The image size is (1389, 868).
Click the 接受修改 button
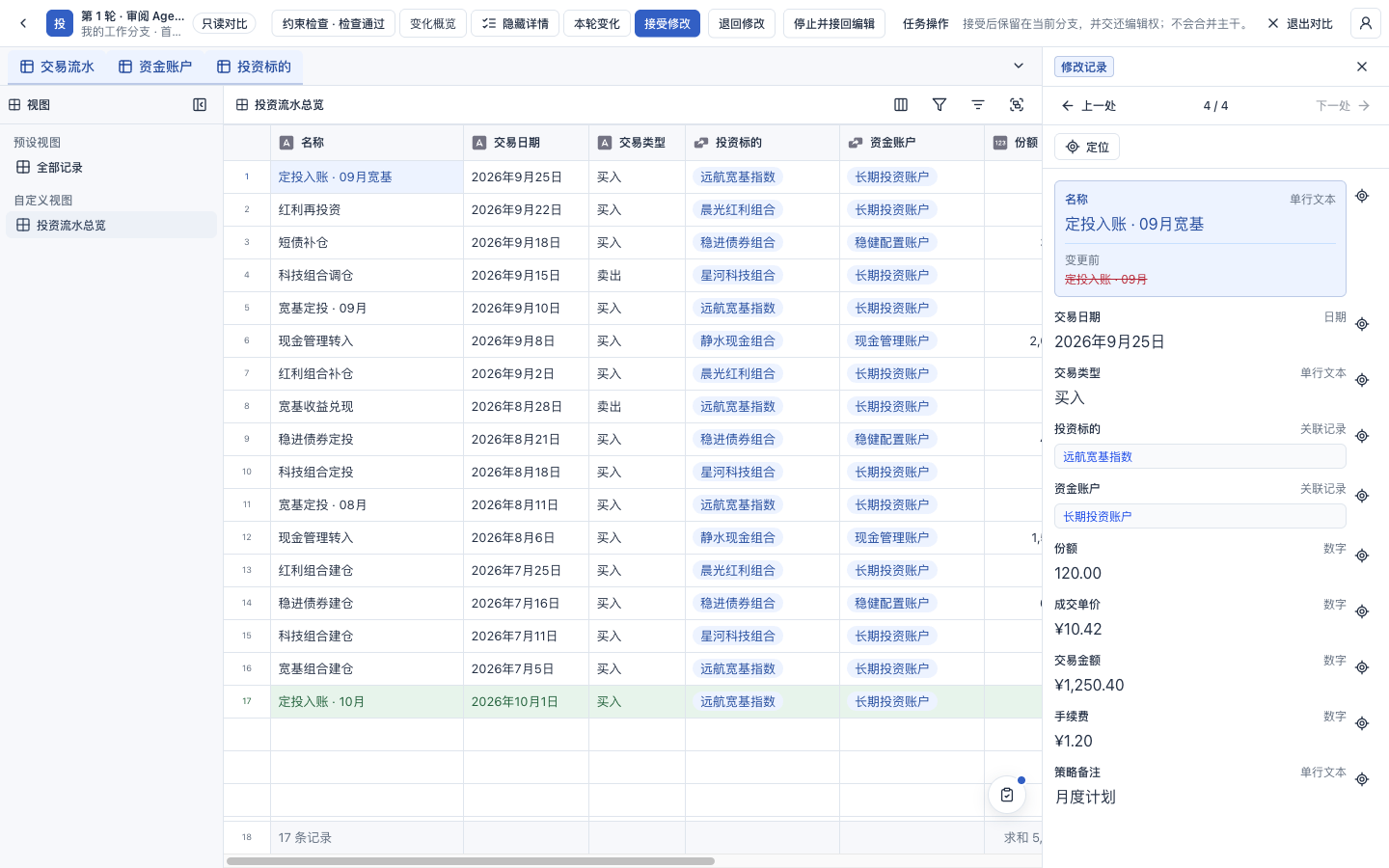667,23
